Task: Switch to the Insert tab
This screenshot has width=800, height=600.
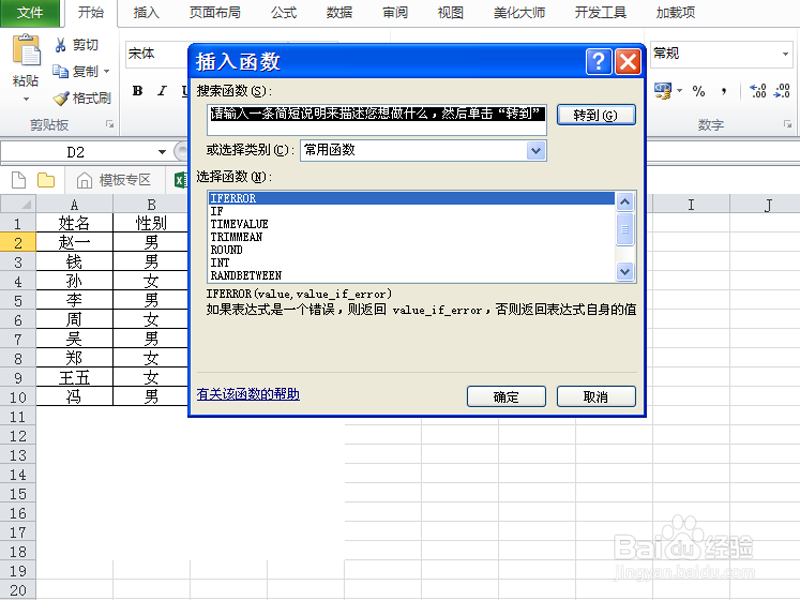Action: tap(146, 13)
